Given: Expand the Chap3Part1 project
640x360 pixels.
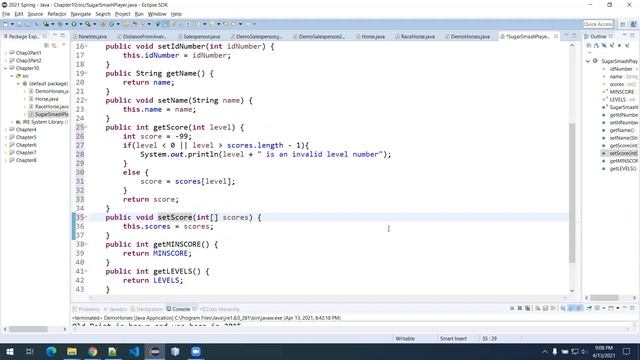Looking at the screenshot, I should [x=6, y=53].
